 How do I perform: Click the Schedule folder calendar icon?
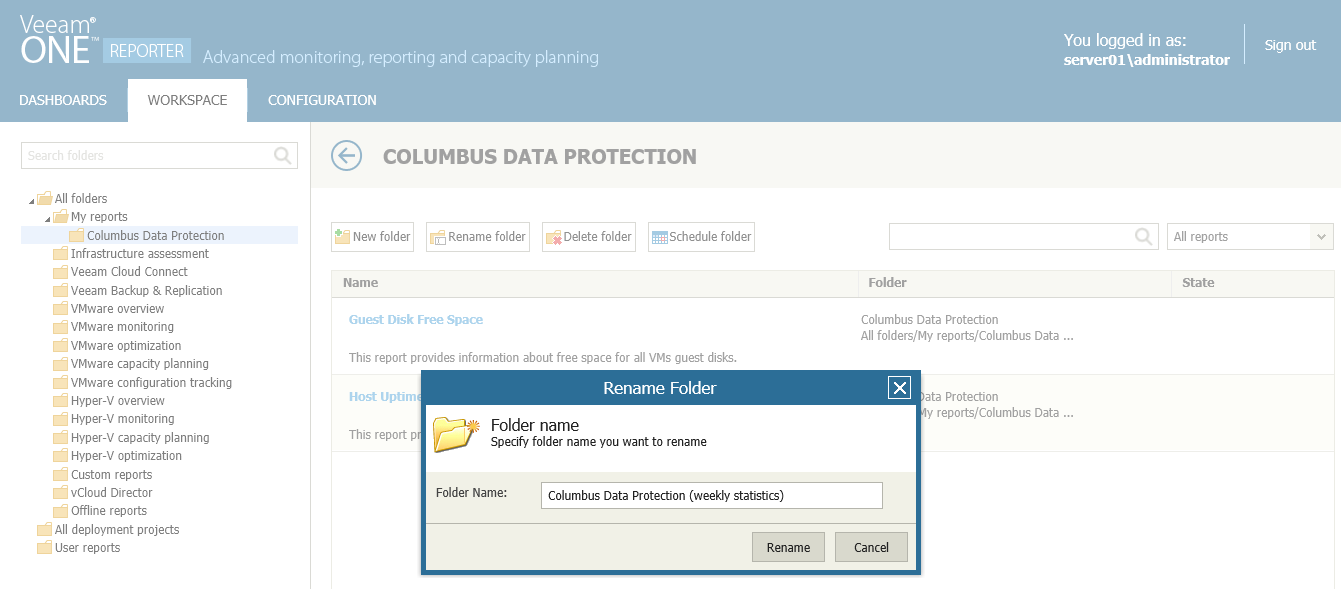(659, 237)
